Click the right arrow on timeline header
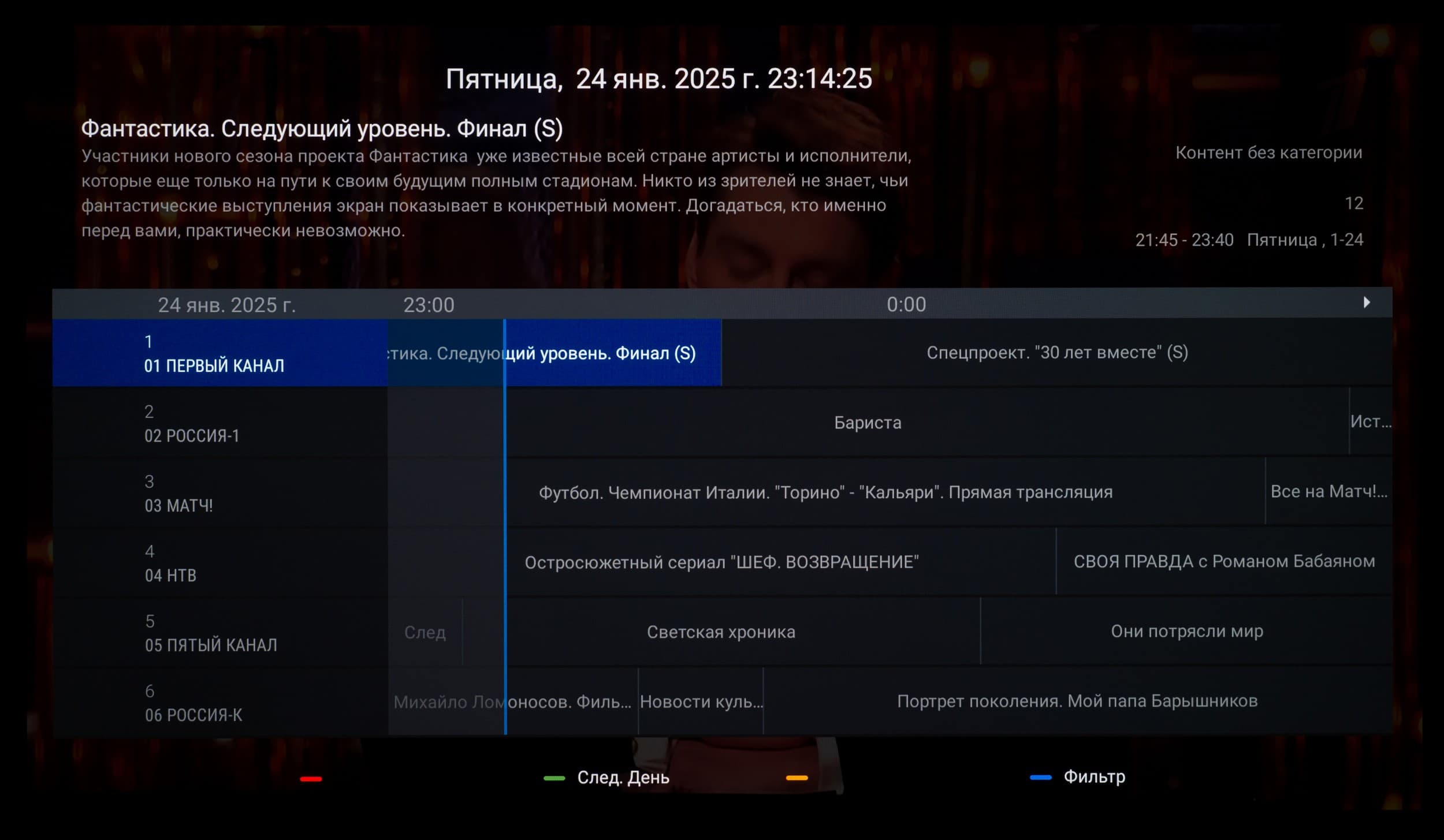This screenshot has width=1444, height=840. [x=1366, y=303]
